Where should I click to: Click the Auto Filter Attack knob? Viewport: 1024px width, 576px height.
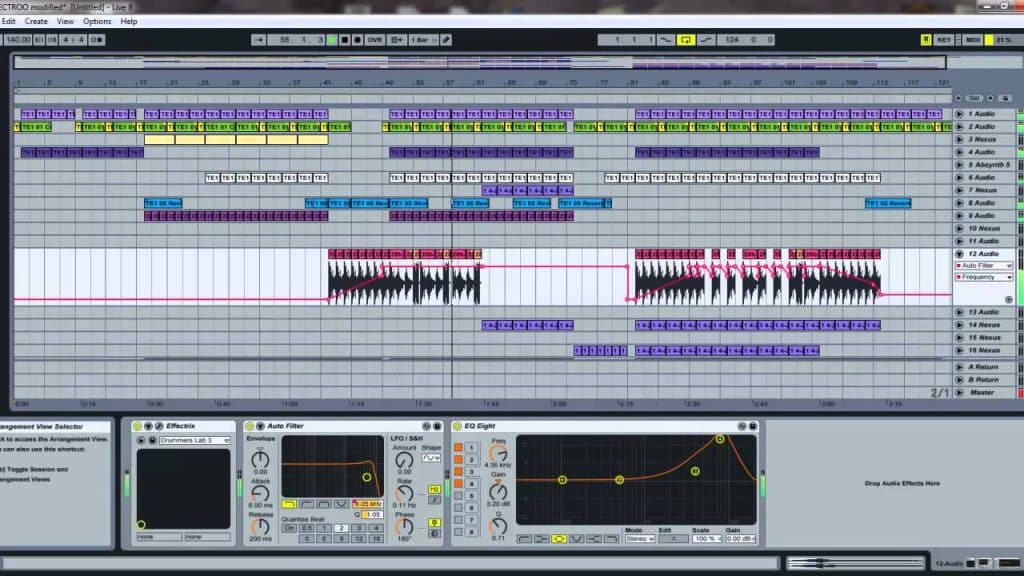[x=260, y=493]
